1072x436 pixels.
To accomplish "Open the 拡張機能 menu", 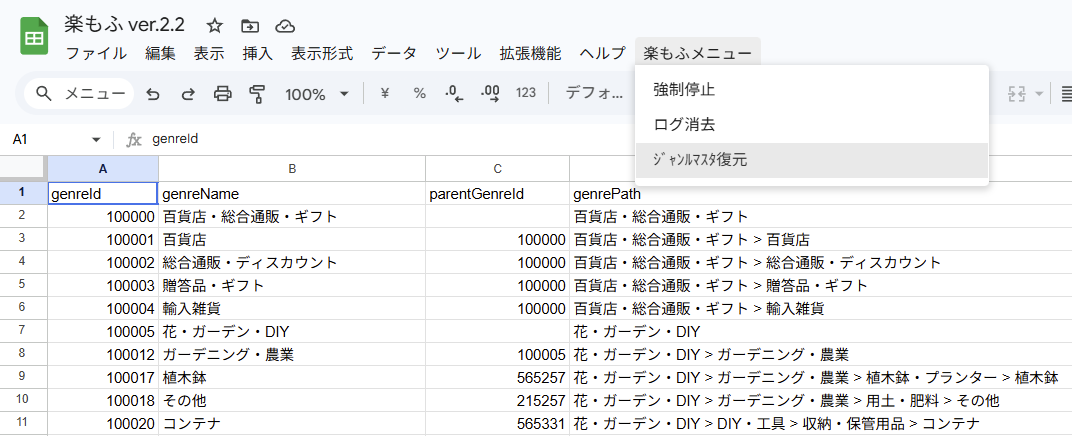I will pyautogui.click(x=530, y=53).
